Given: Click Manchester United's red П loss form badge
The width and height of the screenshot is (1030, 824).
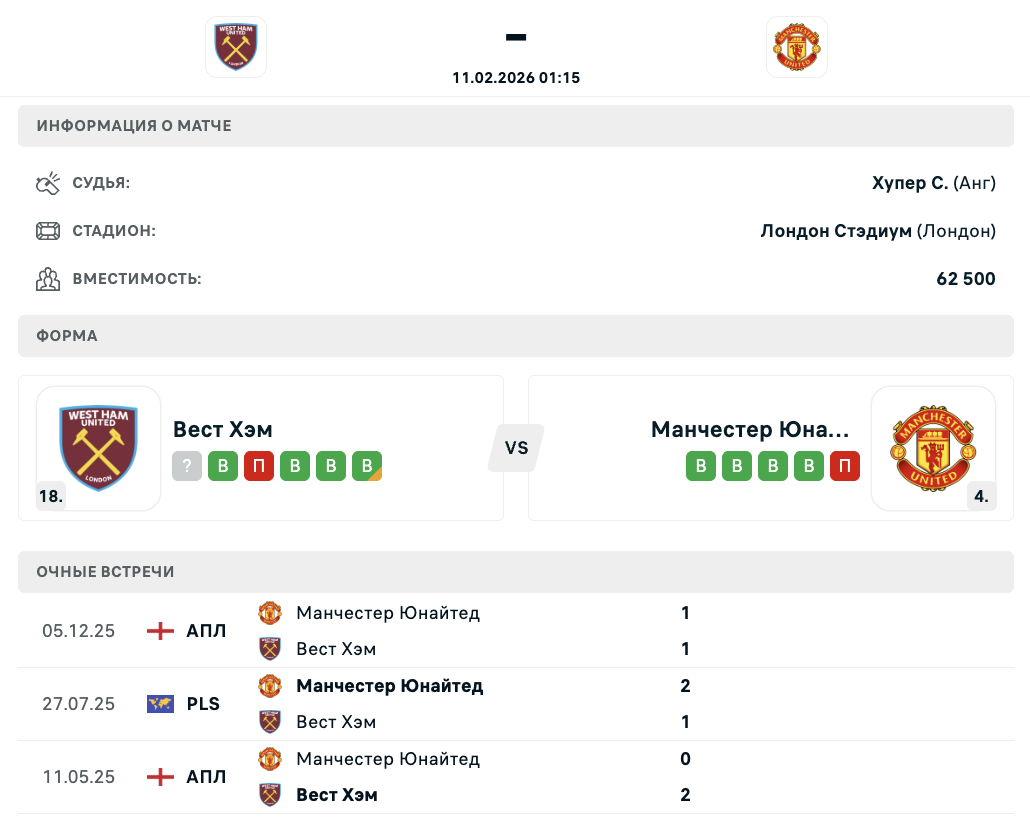Looking at the screenshot, I should (845, 466).
